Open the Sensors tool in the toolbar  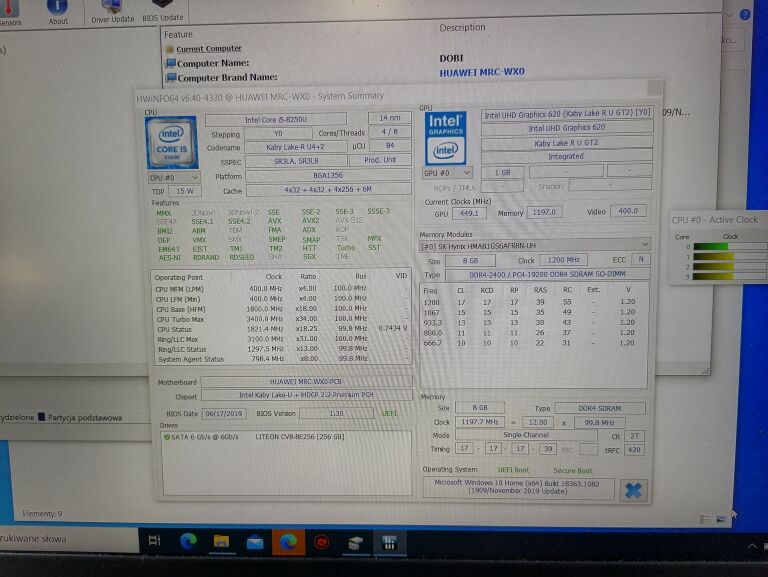9,13
